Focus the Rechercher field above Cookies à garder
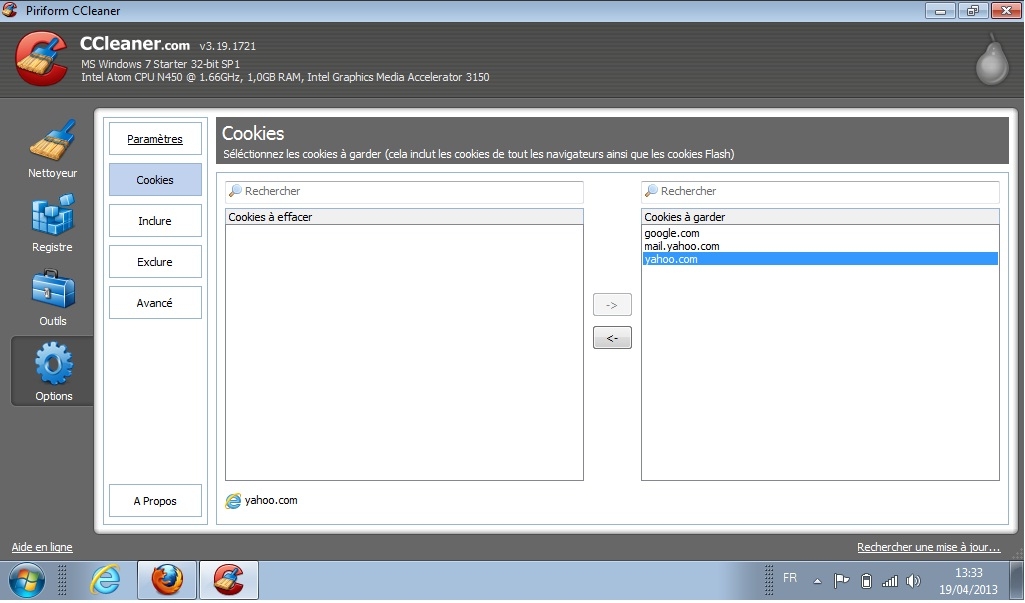Screen dimensions: 1025x603 pos(820,192)
